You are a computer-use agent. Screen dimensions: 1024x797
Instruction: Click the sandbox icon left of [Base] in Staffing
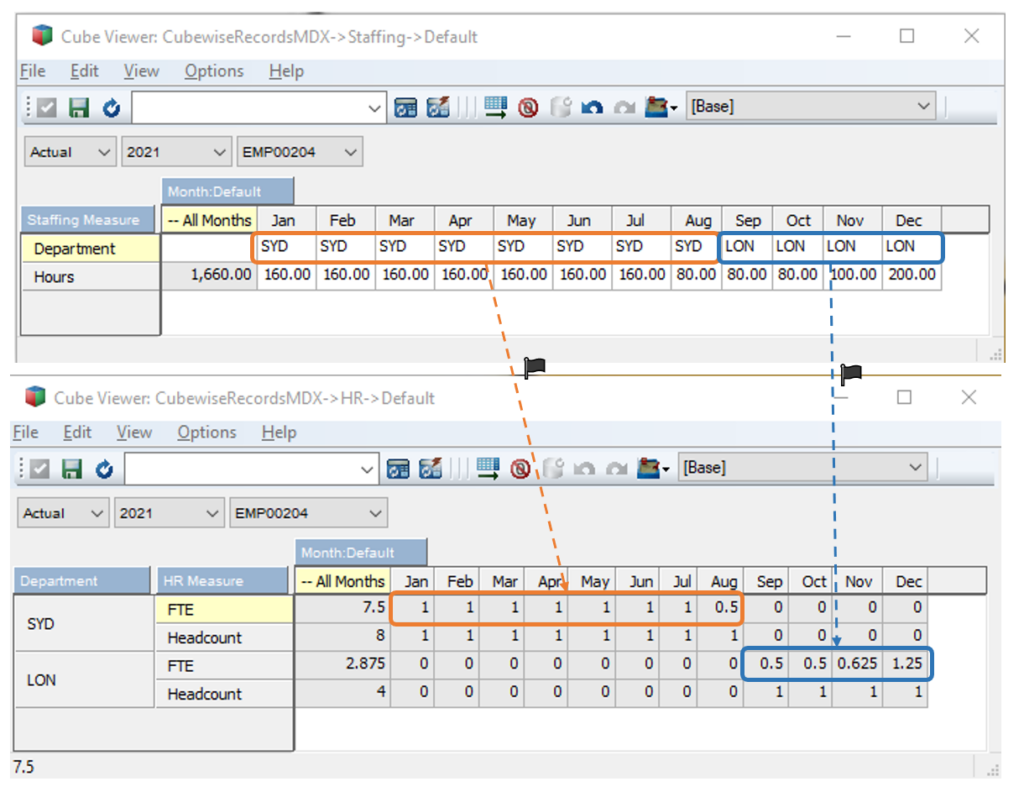tap(659, 108)
